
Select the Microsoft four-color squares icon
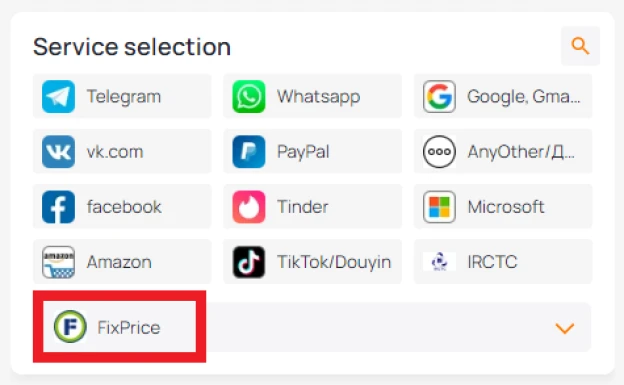[439, 207]
